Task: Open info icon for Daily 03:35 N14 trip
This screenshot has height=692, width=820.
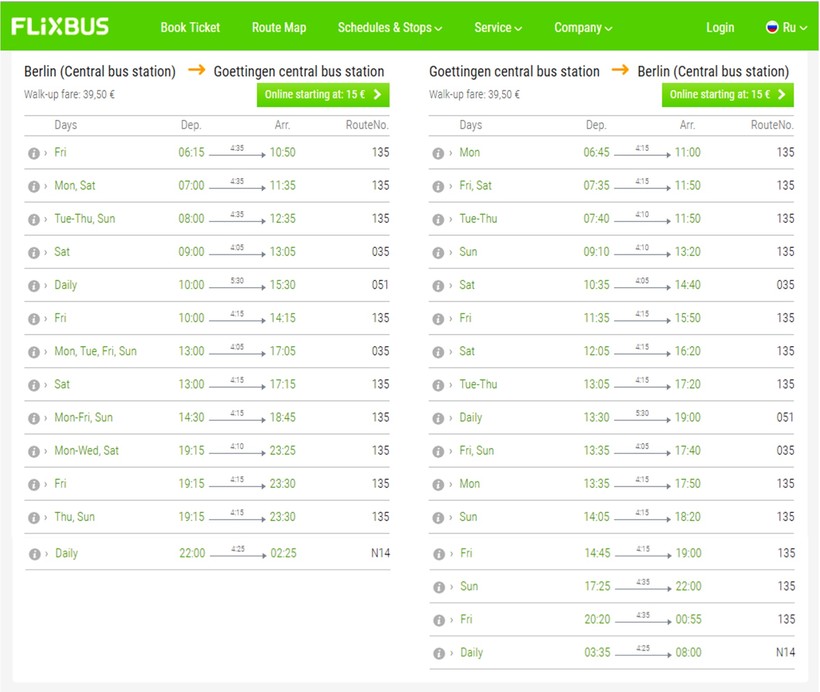Action: click(x=438, y=653)
